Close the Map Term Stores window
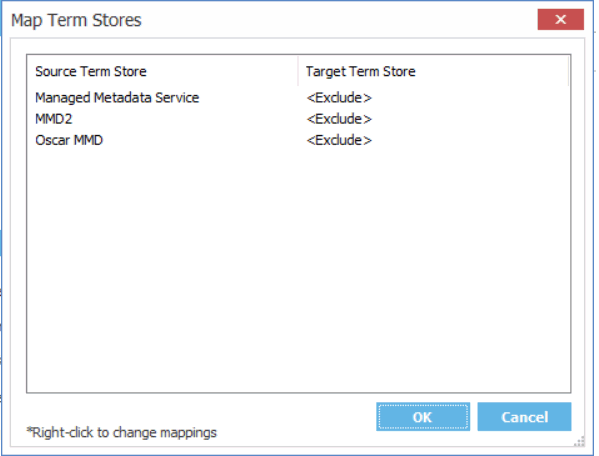This screenshot has width=599, height=456. [x=560, y=19]
